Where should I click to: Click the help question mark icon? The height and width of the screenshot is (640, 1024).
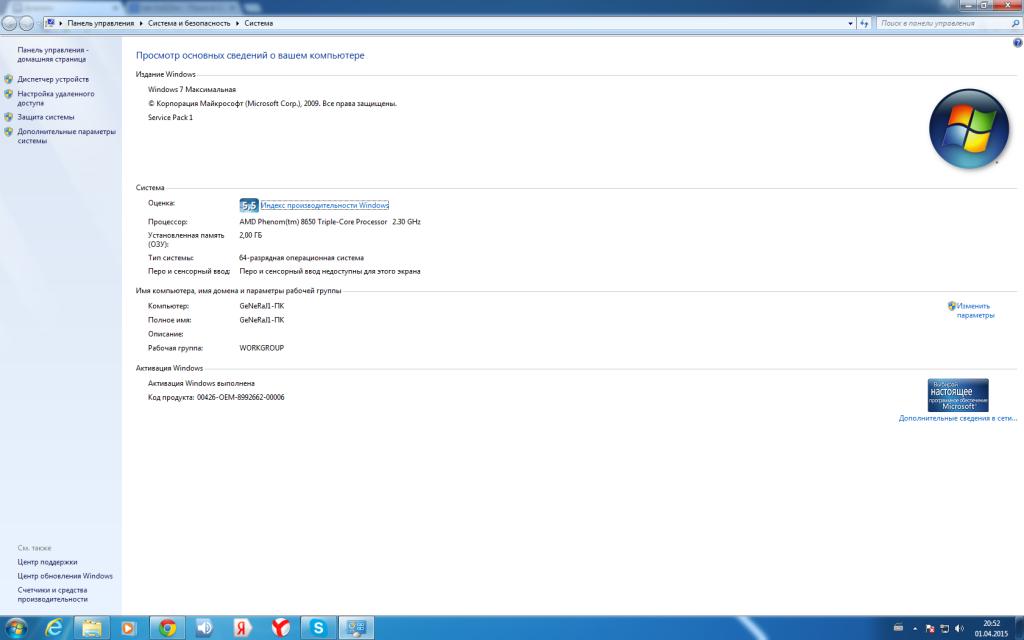tap(1017, 43)
